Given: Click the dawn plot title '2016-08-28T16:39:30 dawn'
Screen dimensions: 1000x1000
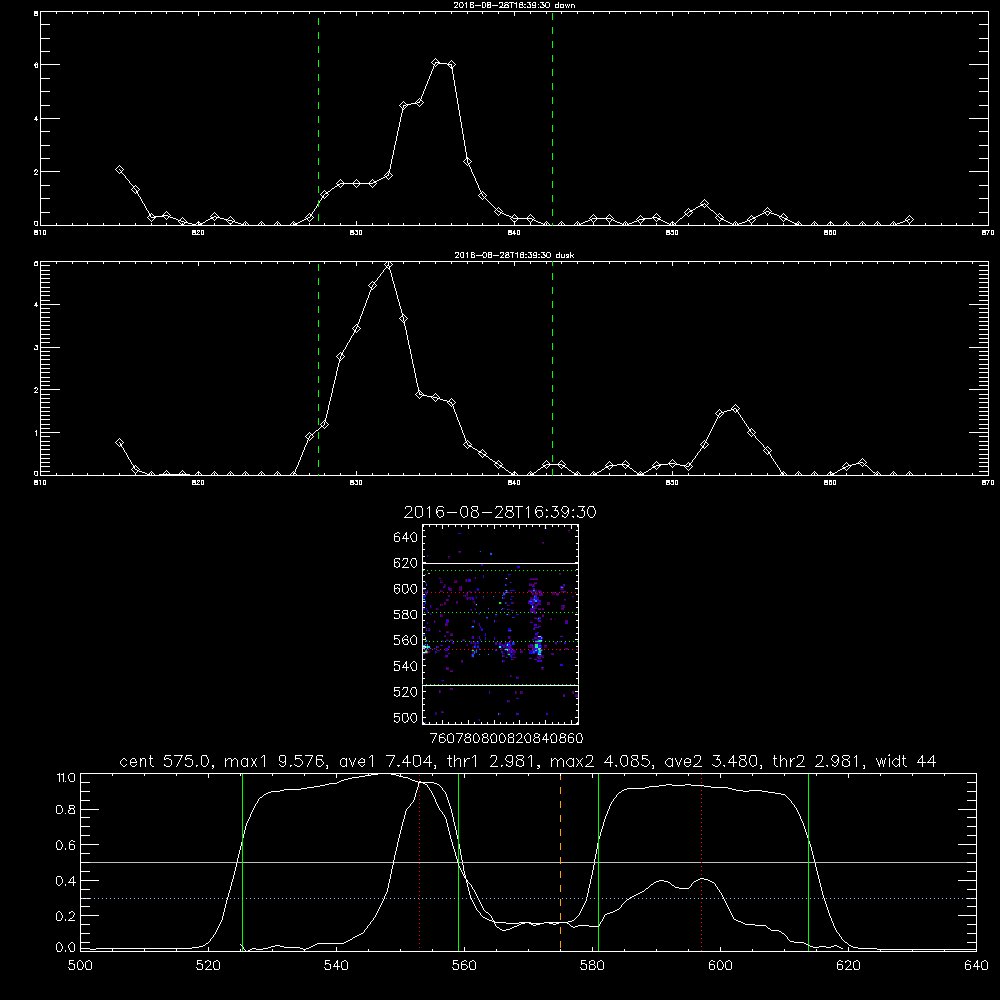Looking at the screenshot, I should 514,5.
